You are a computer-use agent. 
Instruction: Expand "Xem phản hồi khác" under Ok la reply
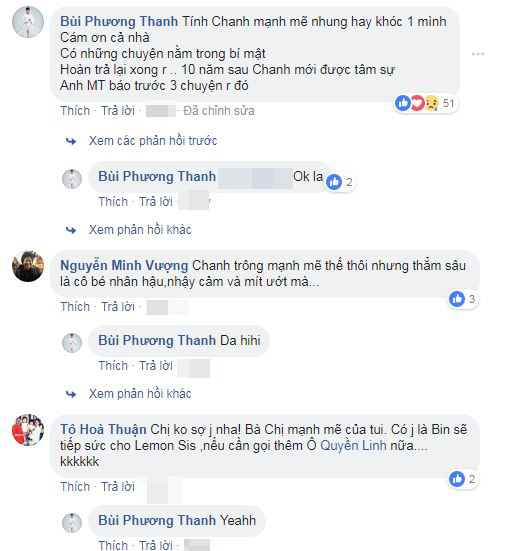click(140, 230)
